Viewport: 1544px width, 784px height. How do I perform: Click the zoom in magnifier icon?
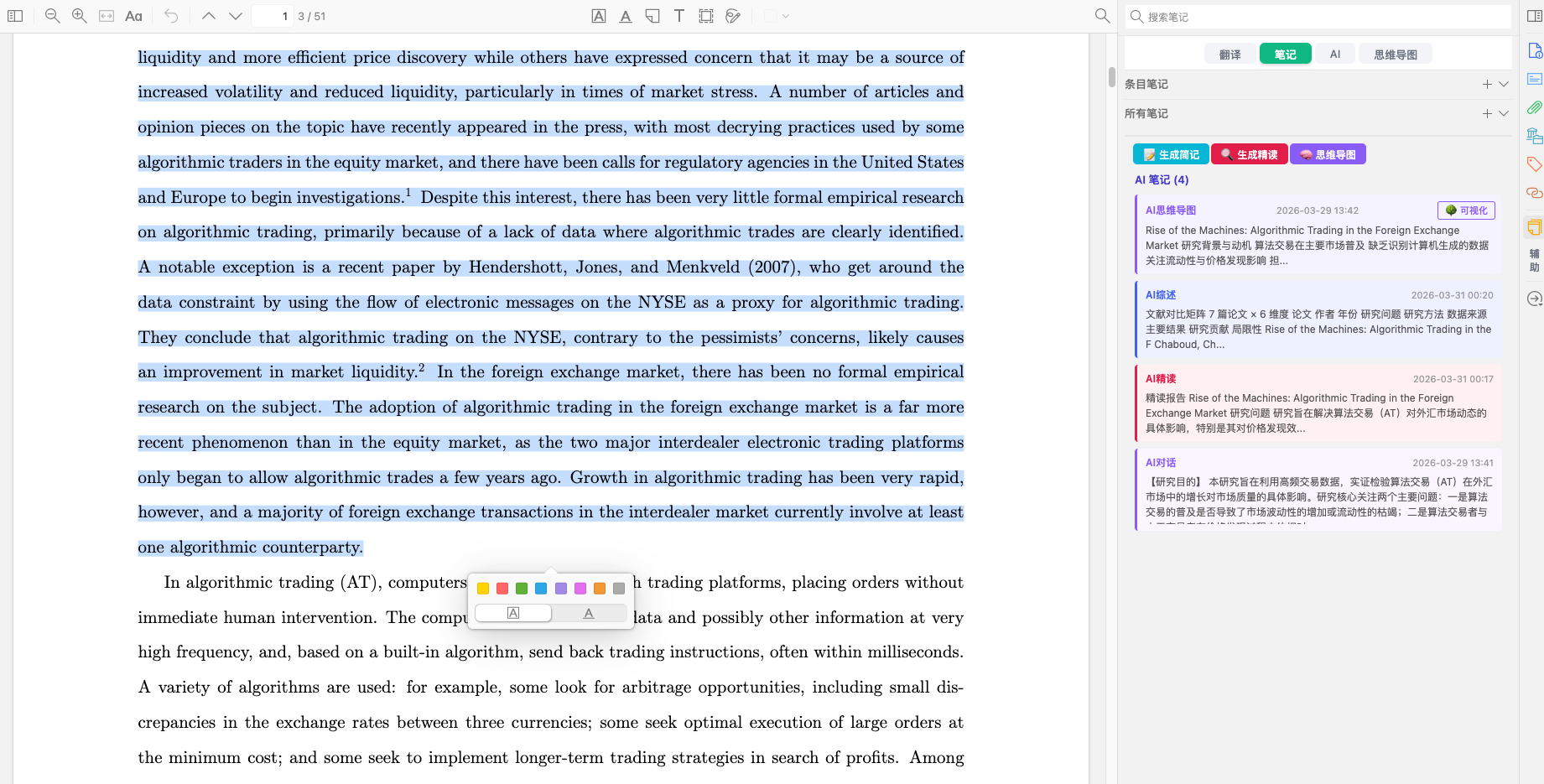tap(80, 16)
